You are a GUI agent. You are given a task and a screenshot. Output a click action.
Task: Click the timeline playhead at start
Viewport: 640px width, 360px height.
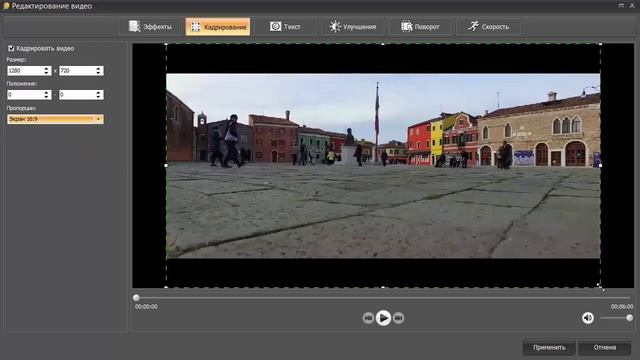(136, 298)
